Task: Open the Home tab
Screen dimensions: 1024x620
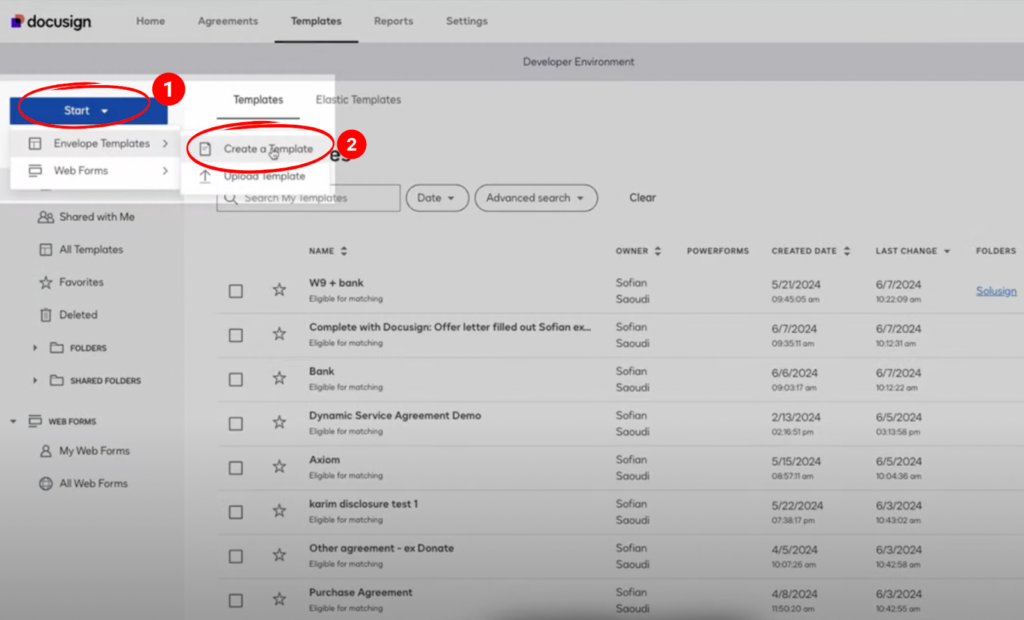Action: (x=150, y=21)
